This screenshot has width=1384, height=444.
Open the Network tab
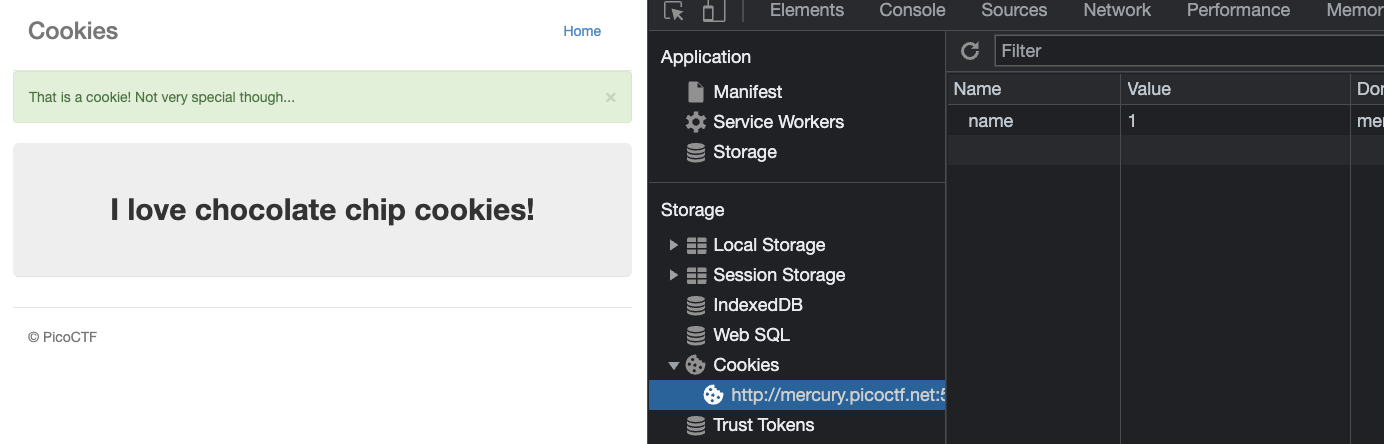[1117, 11]
